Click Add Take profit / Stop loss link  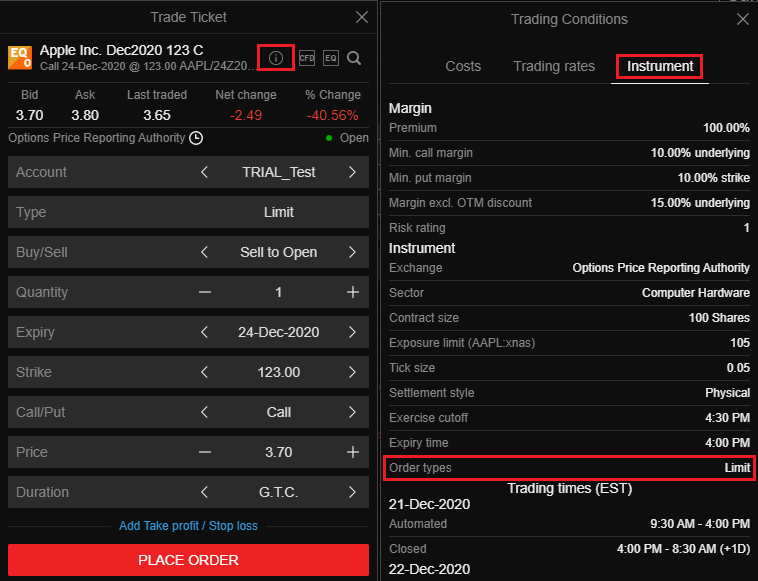(188, 526)
